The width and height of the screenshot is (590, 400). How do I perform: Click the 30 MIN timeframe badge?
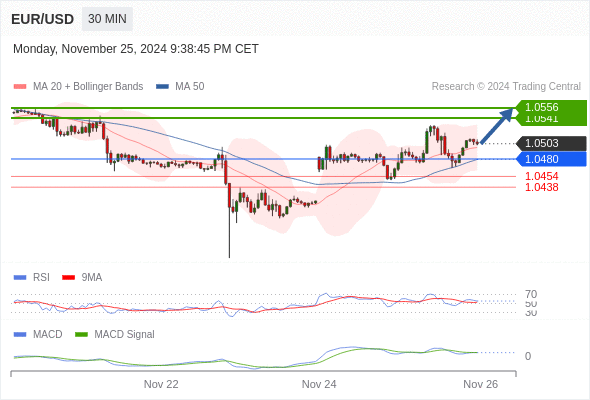pos(107,19)
